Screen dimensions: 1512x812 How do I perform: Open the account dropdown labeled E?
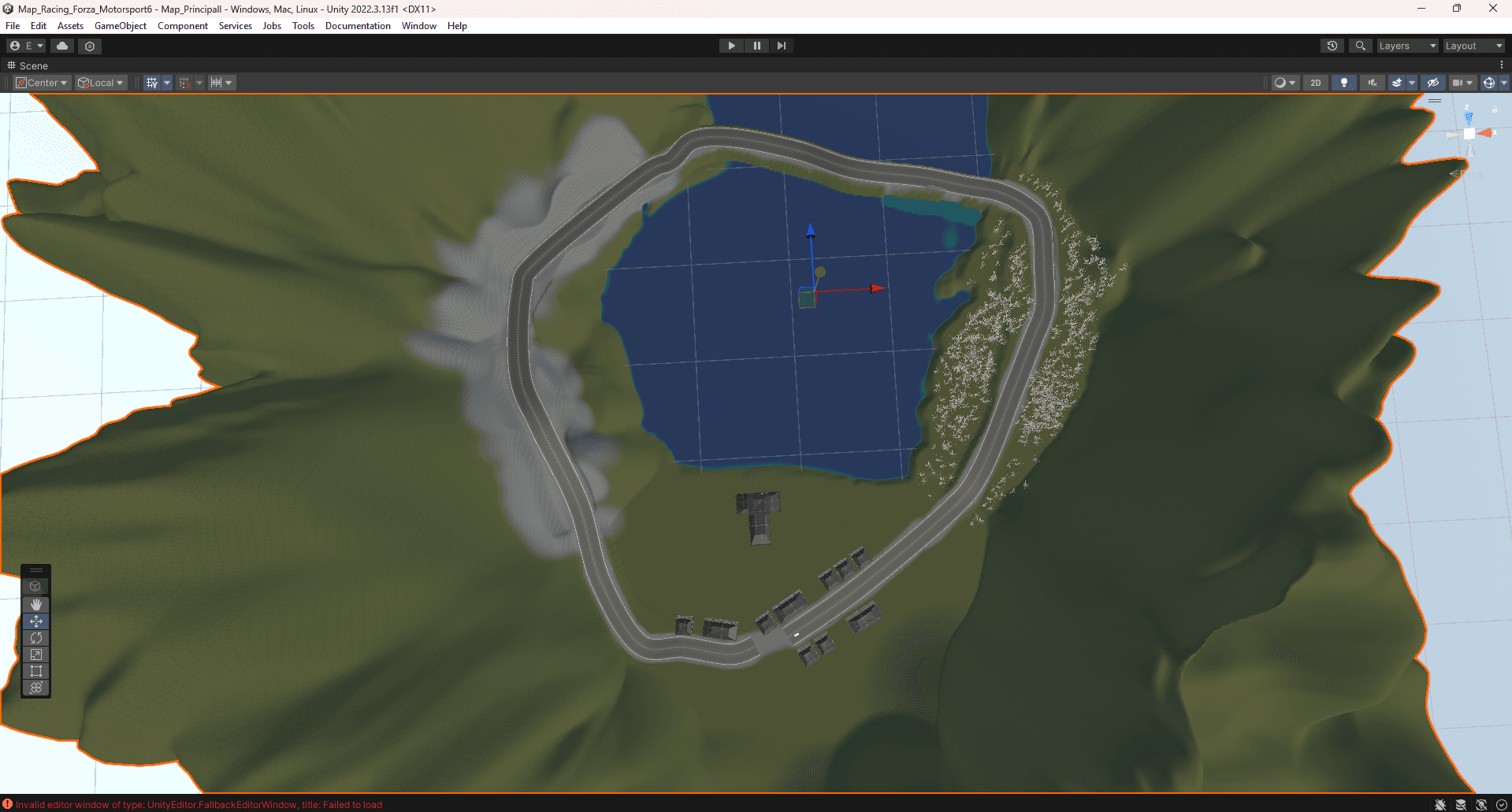click(x=27, y=46)
